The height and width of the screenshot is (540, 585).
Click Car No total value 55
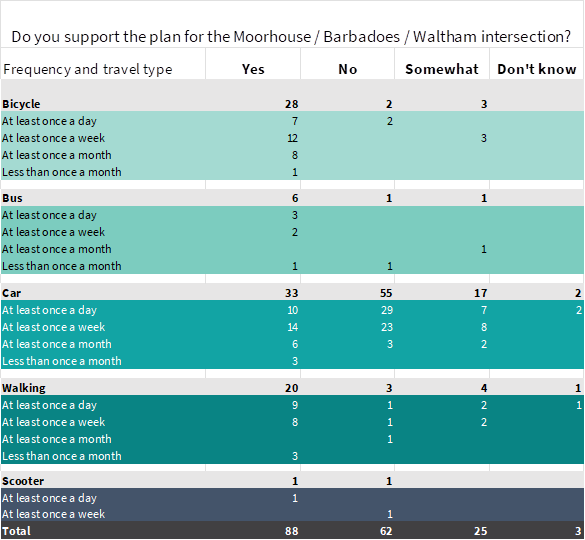(x=386, y=293)
